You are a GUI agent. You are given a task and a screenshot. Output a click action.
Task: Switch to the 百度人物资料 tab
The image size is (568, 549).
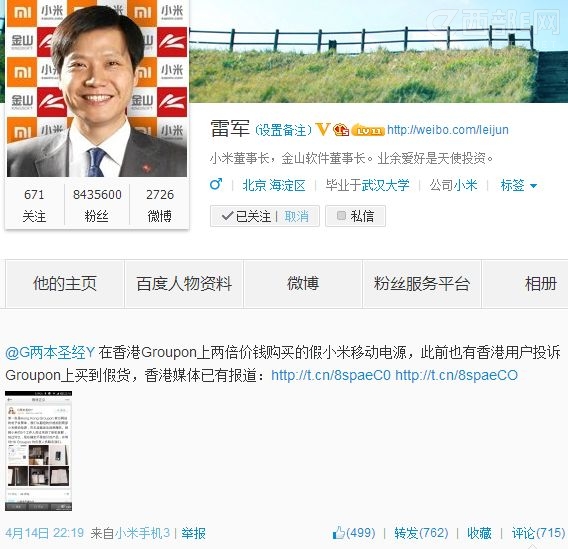pyautogui.click(x=184, y=284)
